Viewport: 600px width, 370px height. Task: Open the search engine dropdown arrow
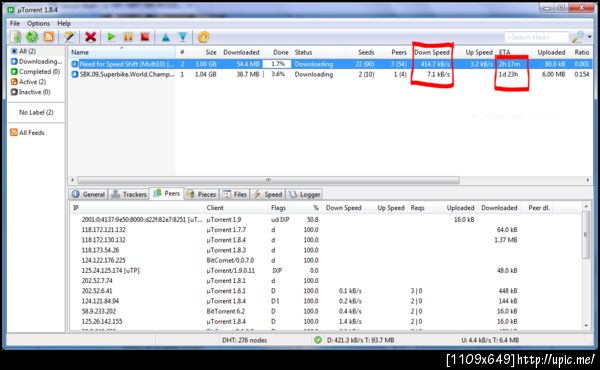click(590, 37)
